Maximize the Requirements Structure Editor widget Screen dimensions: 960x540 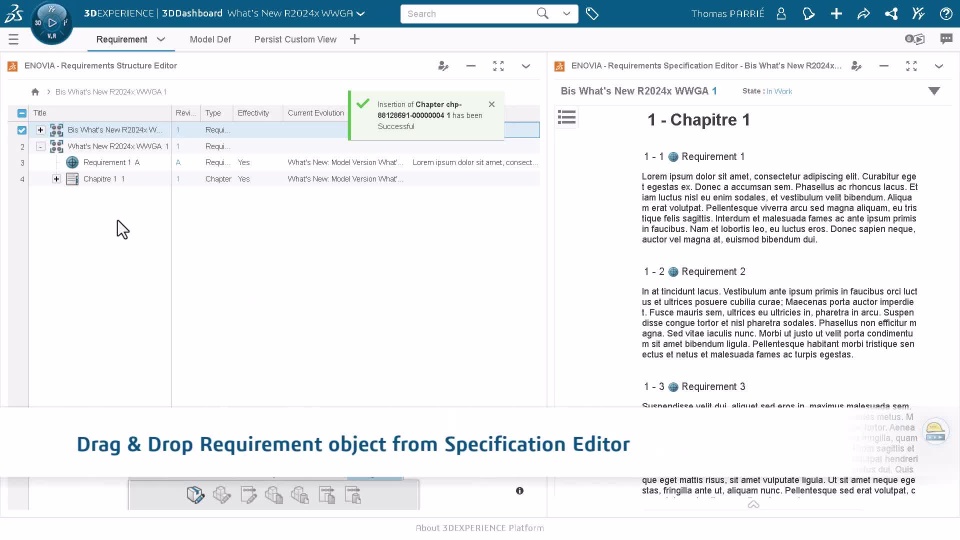click(498, 66)
